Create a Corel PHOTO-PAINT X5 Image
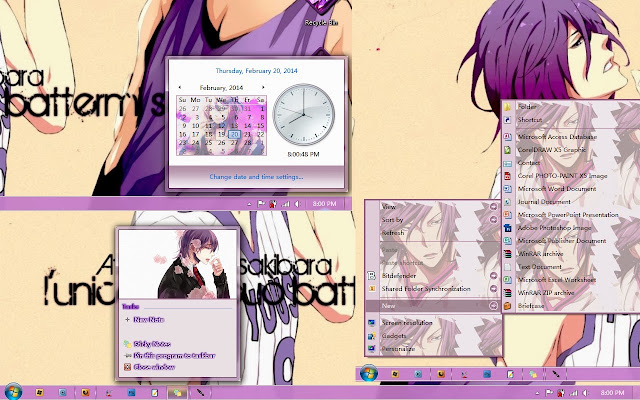Screen dimensions: 640x400 (571, 176)
